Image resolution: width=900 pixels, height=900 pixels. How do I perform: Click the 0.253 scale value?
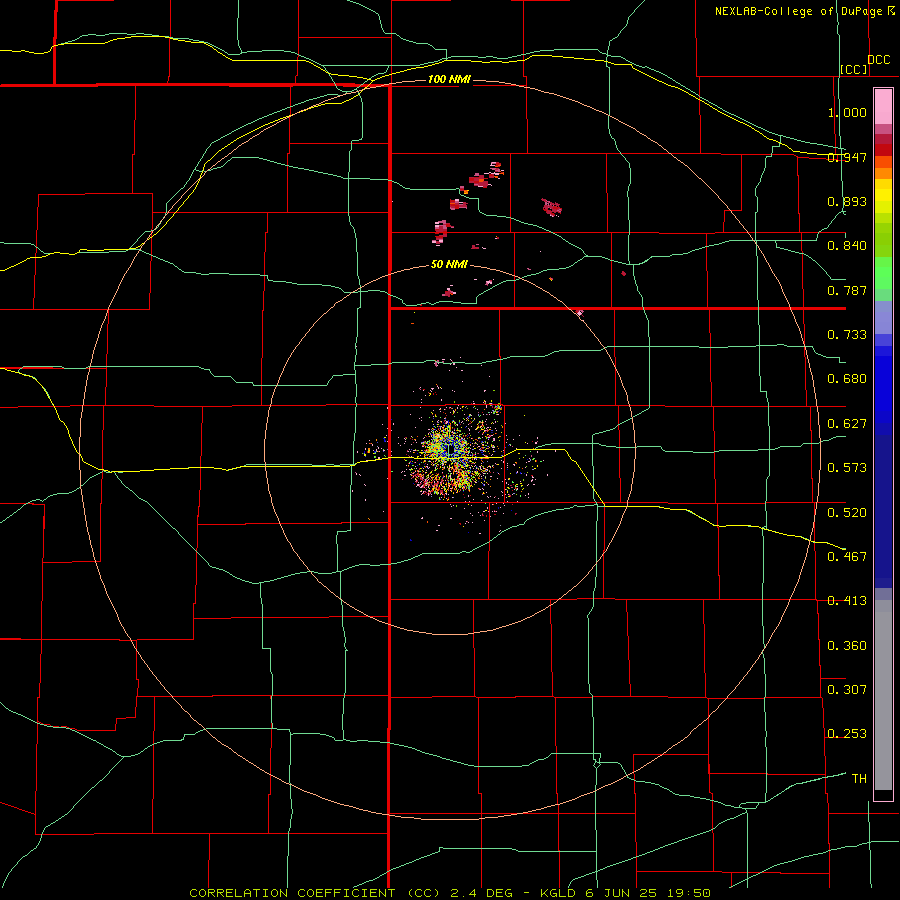(847, 734)
